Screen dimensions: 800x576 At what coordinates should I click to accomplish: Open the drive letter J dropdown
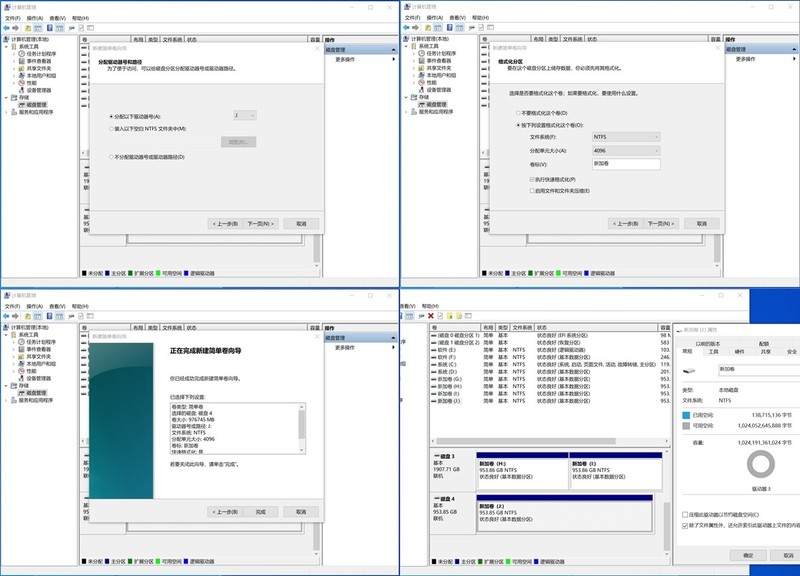pos(245,115)
